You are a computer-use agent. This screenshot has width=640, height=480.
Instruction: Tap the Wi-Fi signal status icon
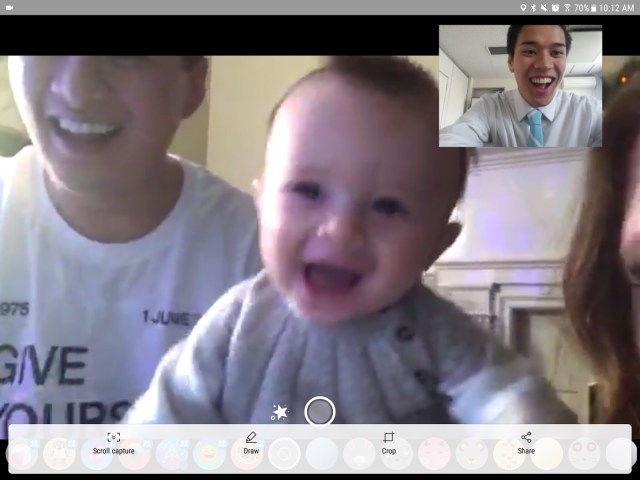[x=566, y=7]
